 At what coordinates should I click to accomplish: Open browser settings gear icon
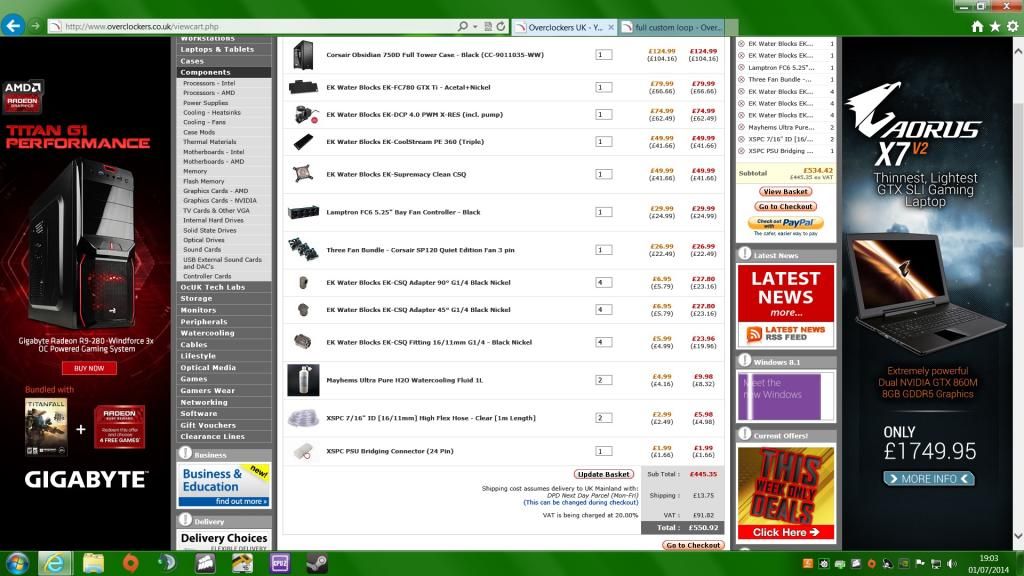click(1012, 26)
